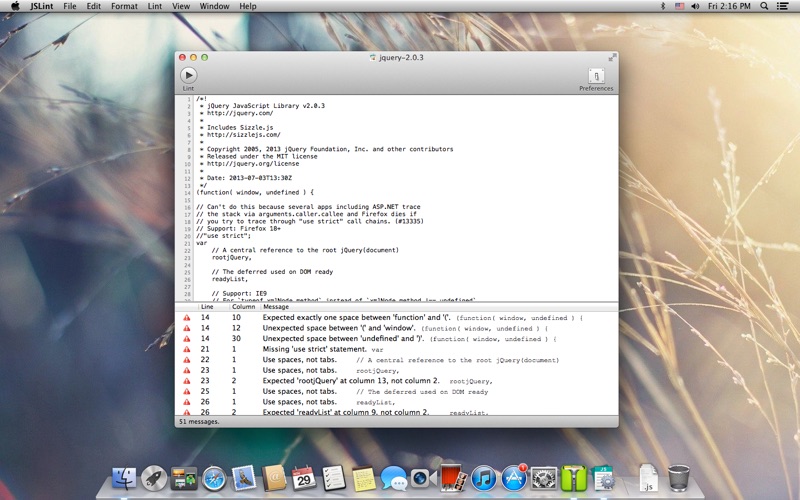Click the Fri 2:16 PM clock
Viewport: 800px width, 500px height.
click(x=729, y=6)
